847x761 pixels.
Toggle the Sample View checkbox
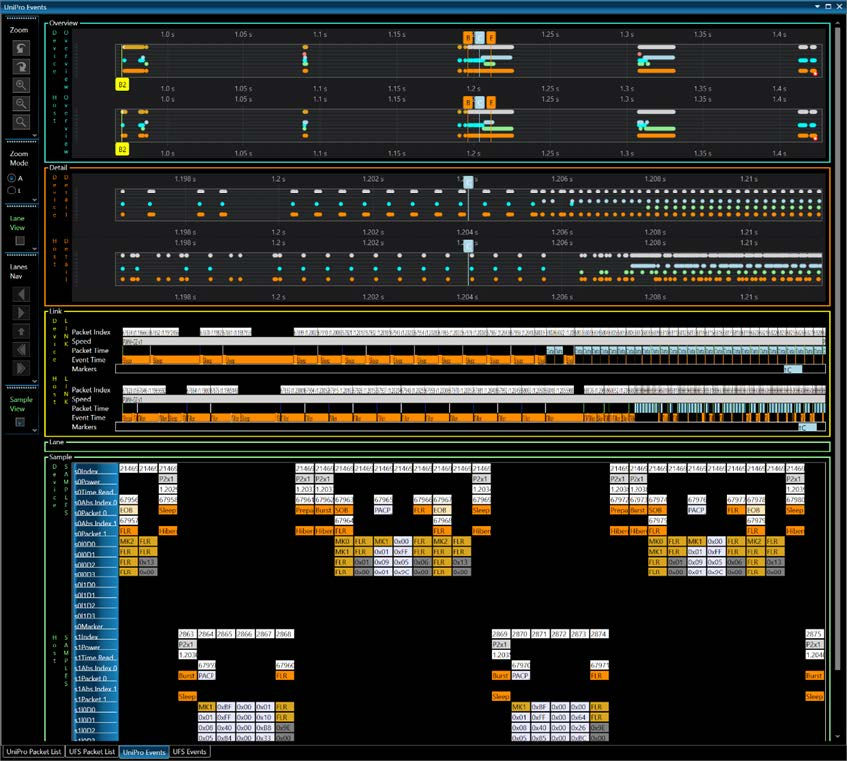tap(20, 422)
